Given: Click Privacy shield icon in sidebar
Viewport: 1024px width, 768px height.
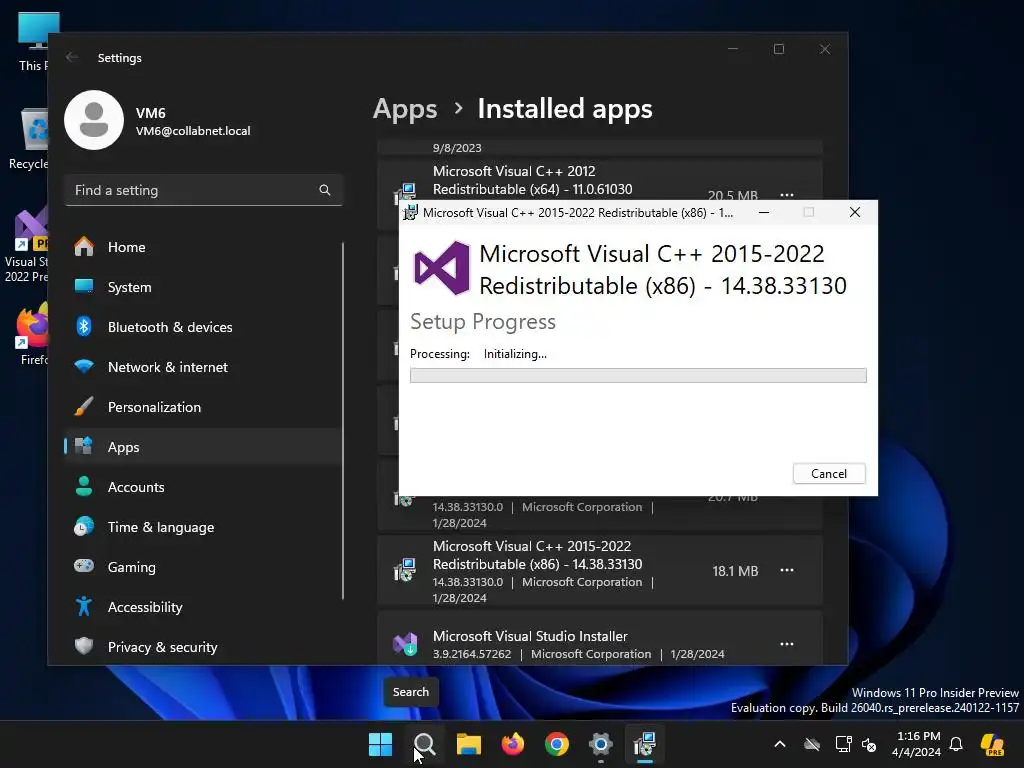Looking at the screenshot, I should pyautogui.click(x=84, y=646).
